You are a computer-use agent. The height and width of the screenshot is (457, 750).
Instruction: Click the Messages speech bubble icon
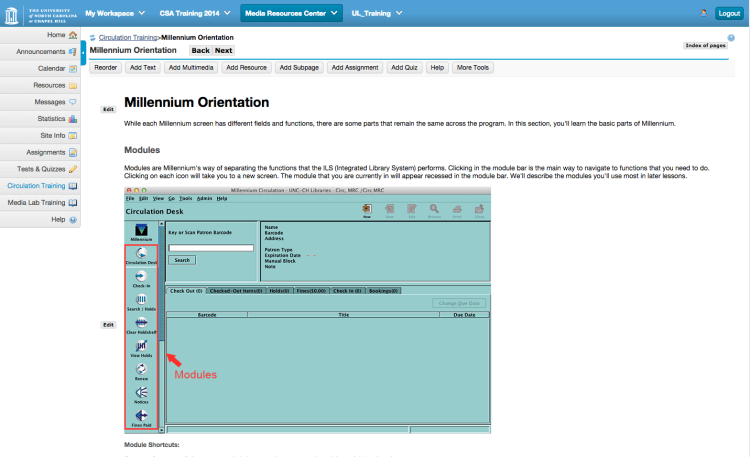[x=73, y=102]
